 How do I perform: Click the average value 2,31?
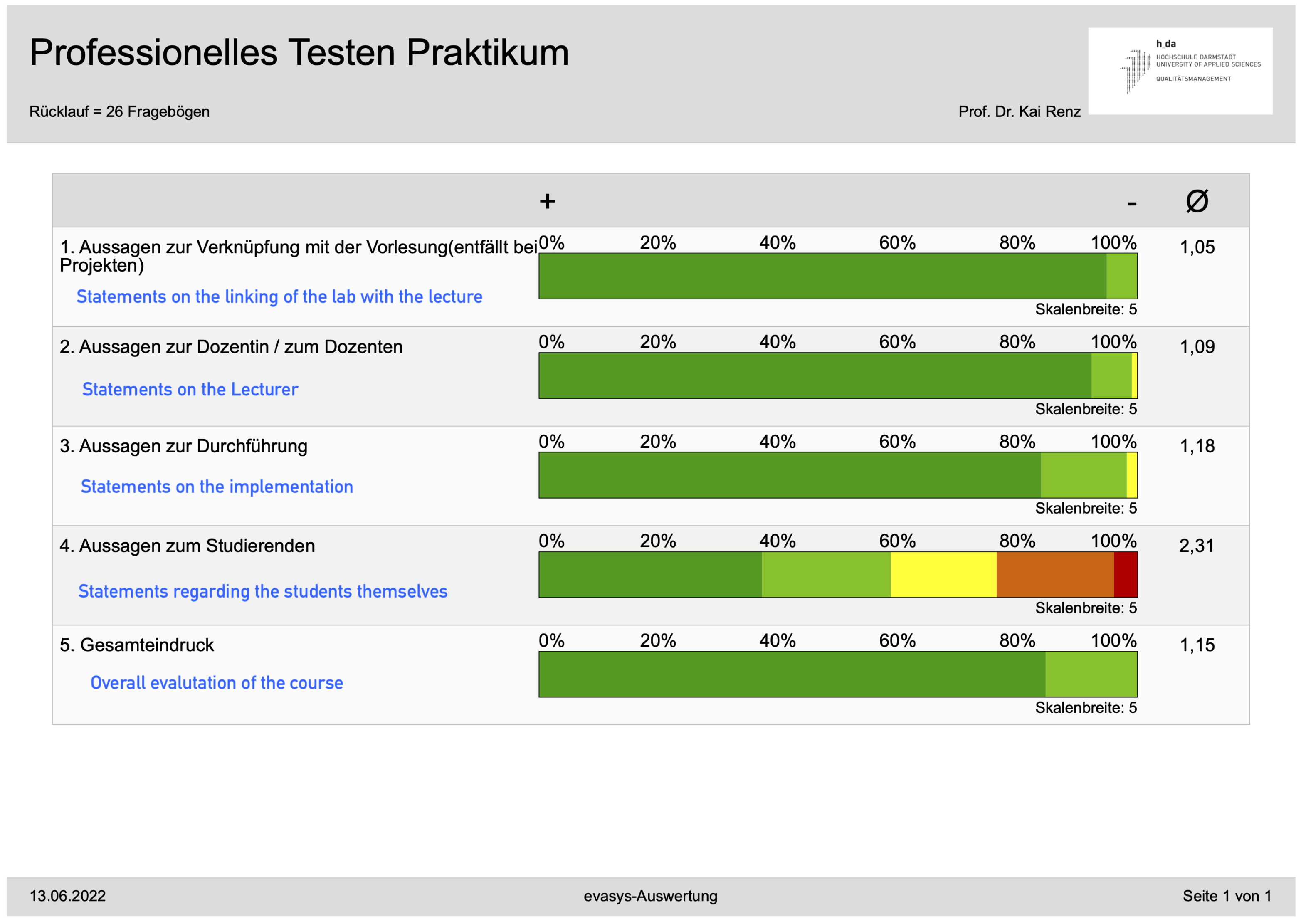point(1196,546)
